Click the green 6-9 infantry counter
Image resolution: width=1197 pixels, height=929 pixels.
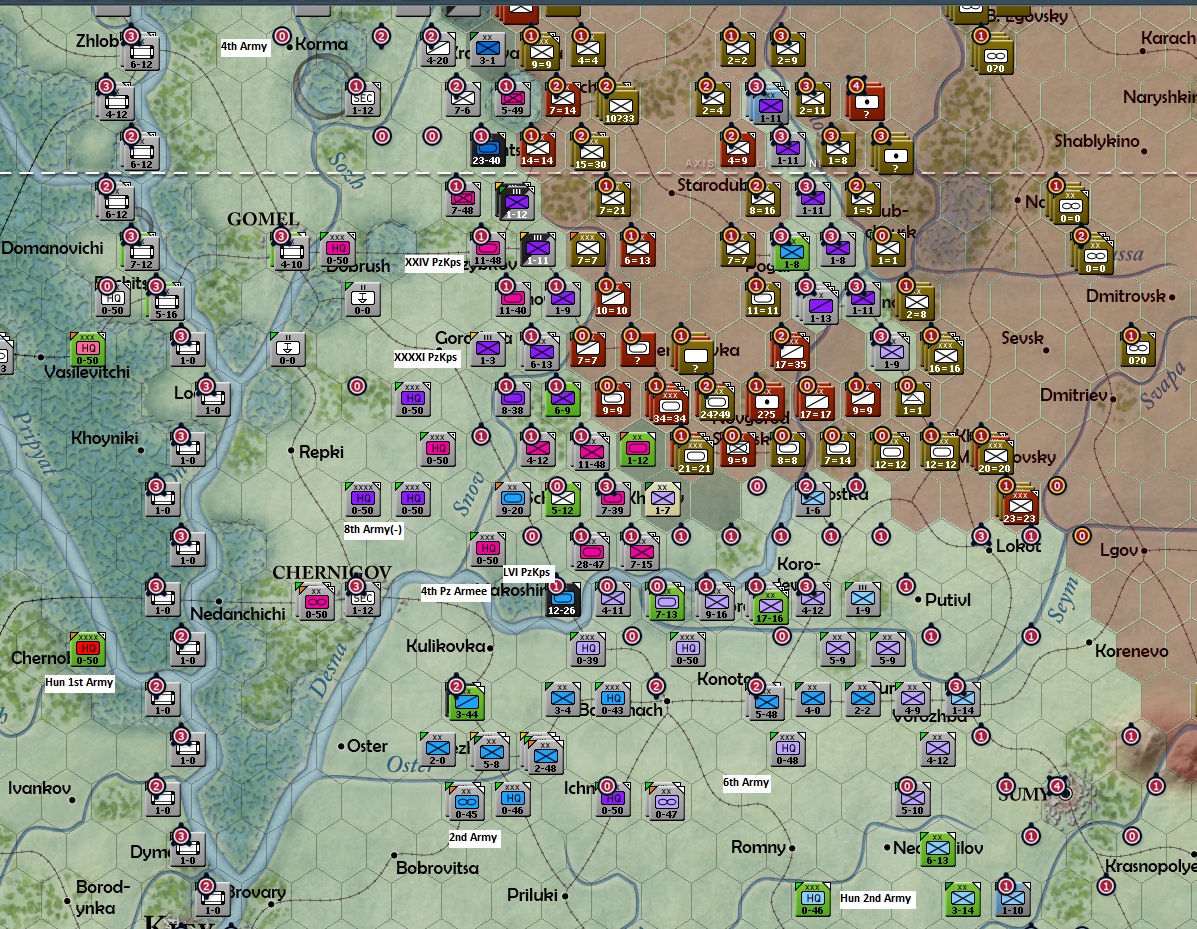tap(563, 400)
